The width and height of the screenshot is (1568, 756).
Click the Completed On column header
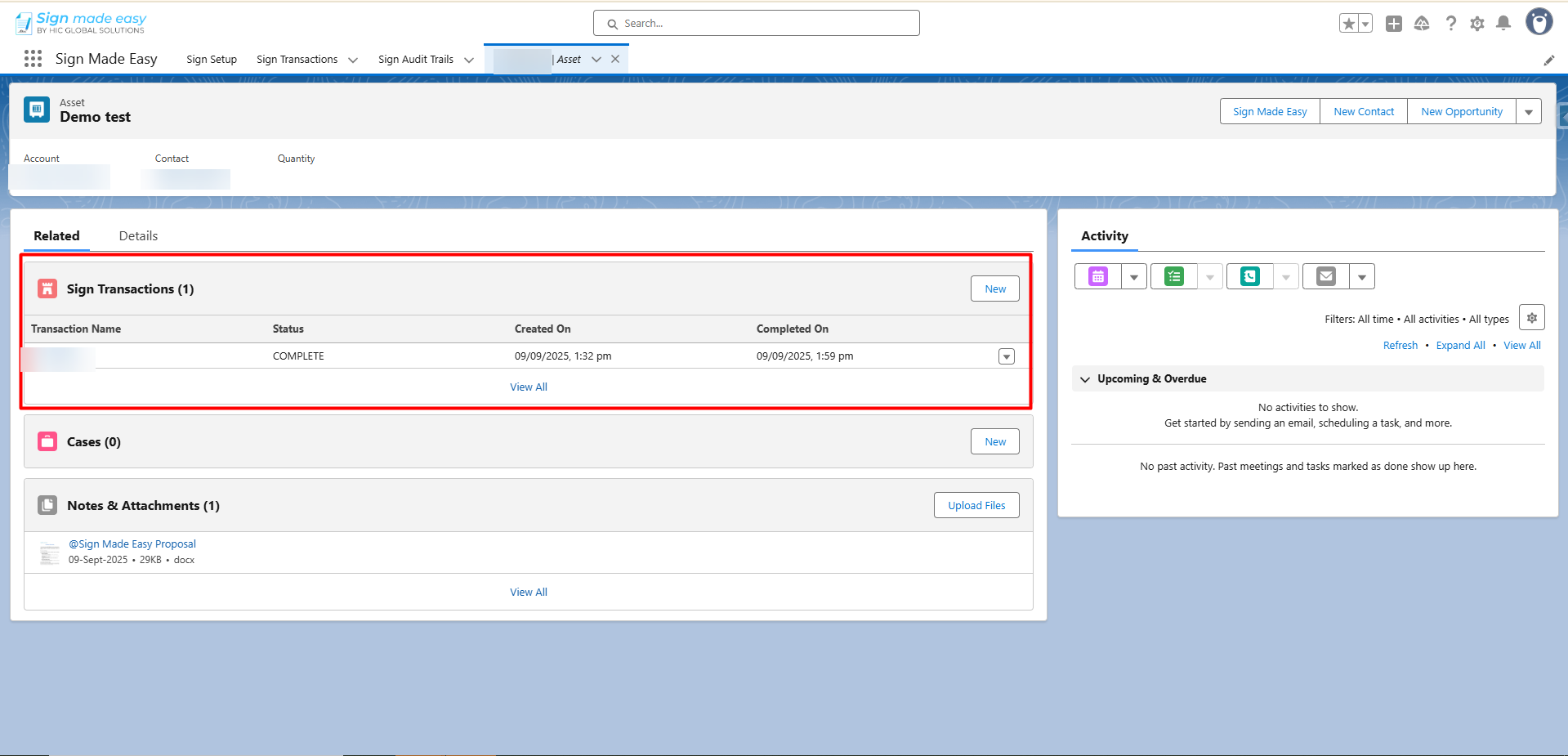[x=793, y=329]
